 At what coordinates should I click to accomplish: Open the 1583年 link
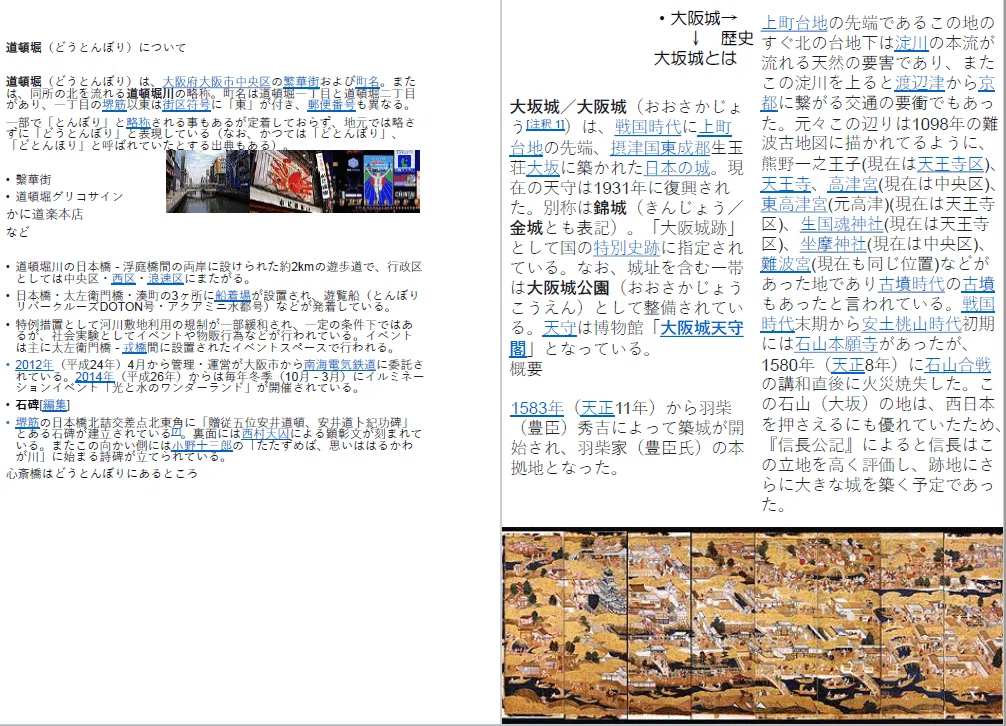pos(537,408)
